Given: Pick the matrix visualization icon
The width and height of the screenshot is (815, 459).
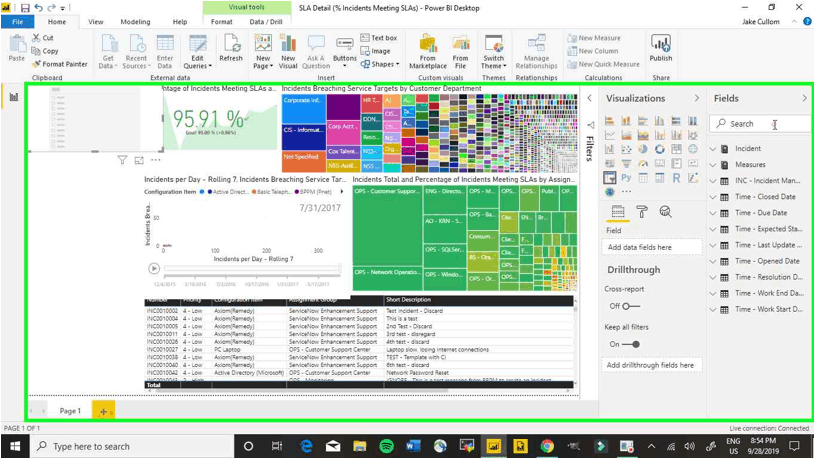Looking at the screenshot, I should point(660,178).
